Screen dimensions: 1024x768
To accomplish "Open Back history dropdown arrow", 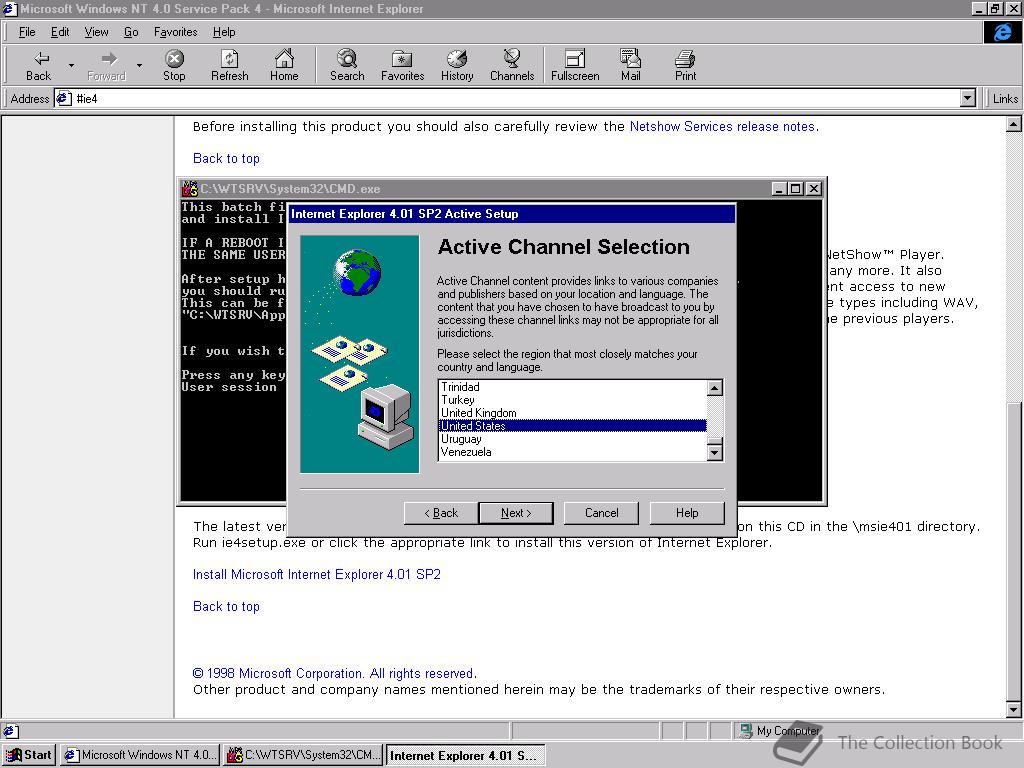I will click(71, 65).
